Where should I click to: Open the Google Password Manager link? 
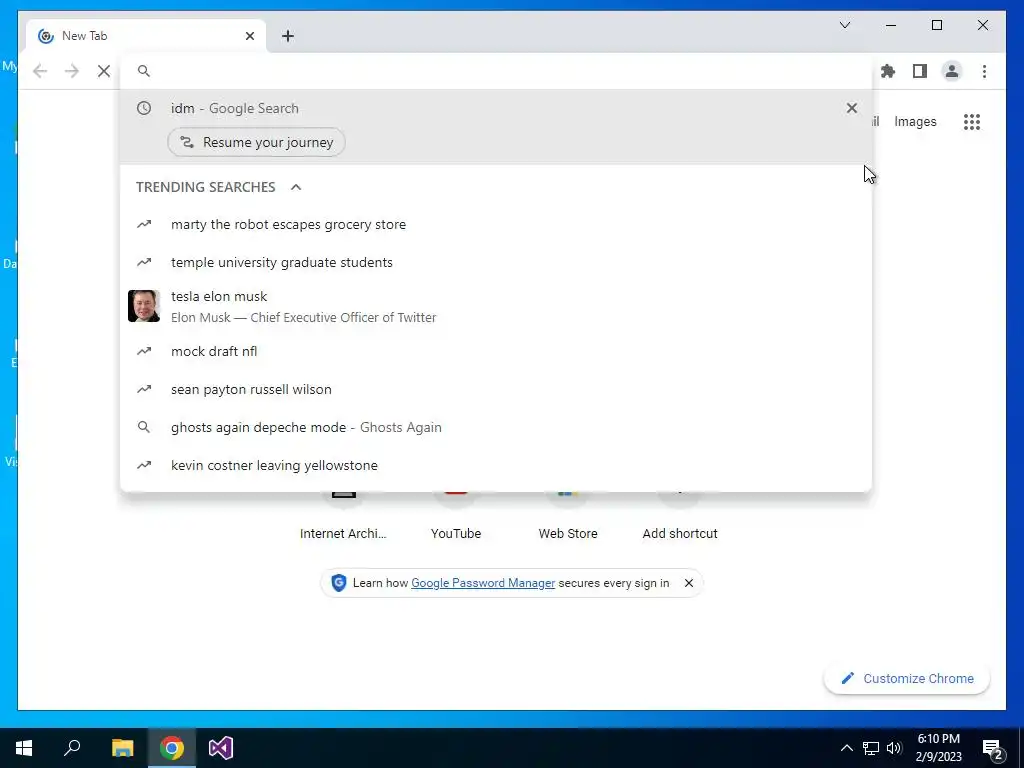483,583
